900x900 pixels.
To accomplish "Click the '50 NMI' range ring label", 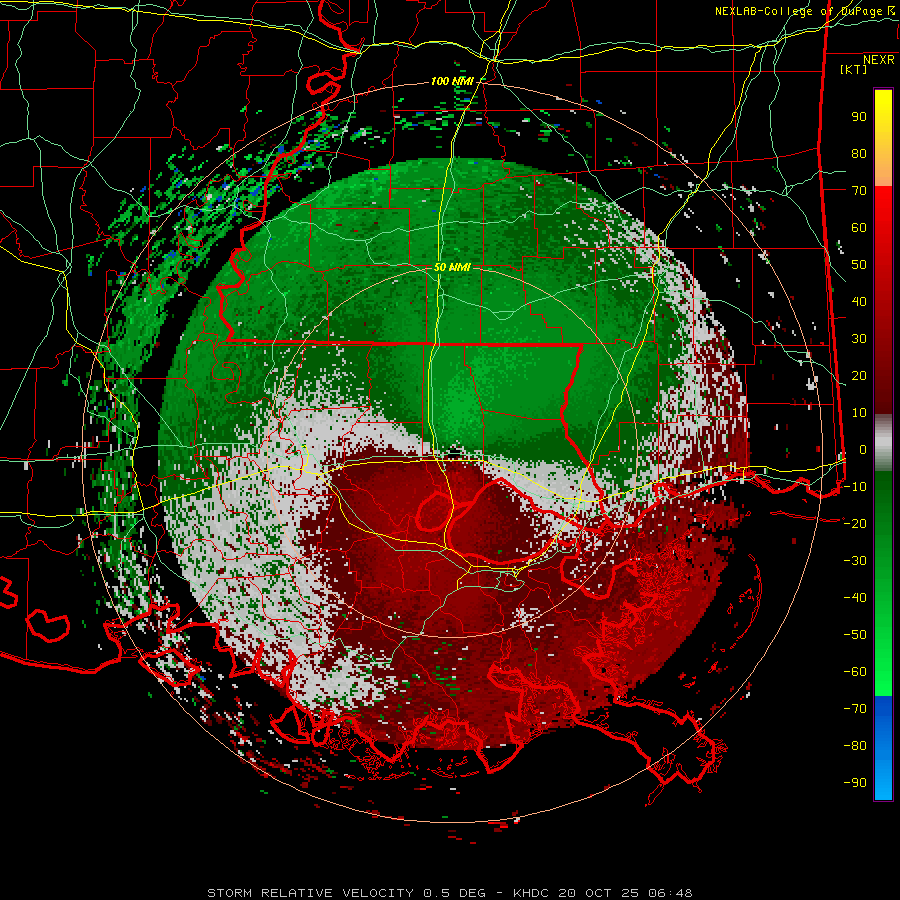I will coord(452,267).
